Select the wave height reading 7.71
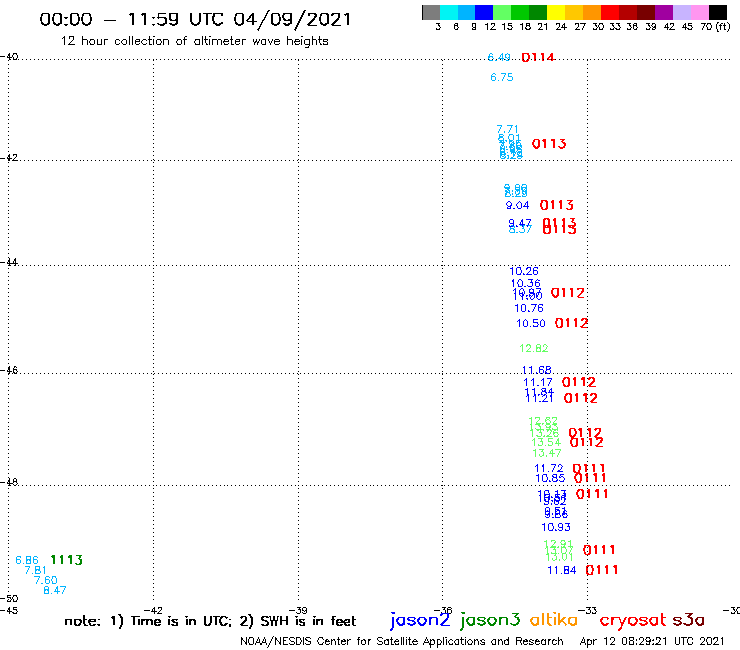 tap(507, 129)
